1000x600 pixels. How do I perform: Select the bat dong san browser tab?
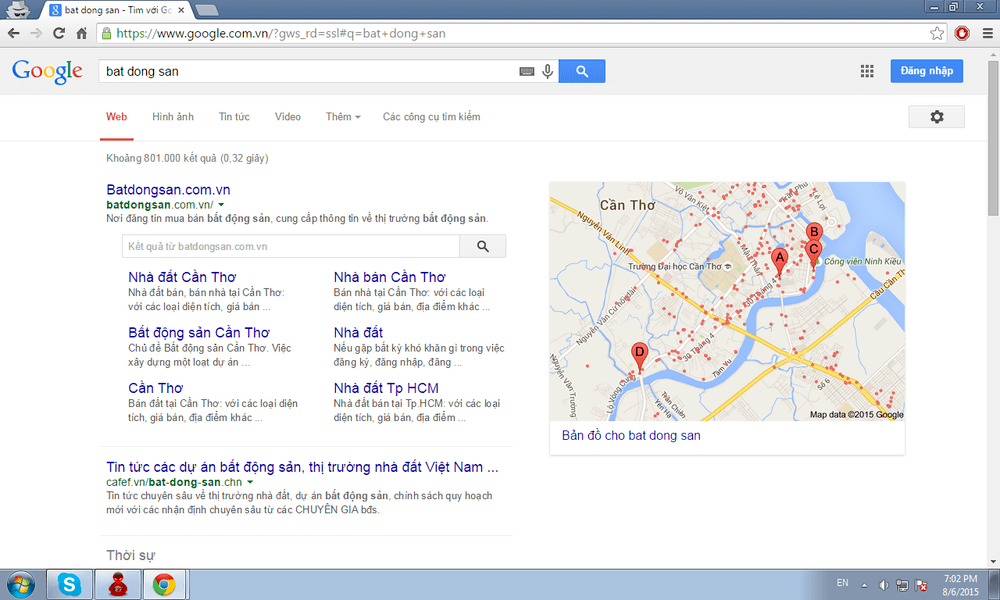(118, 10)
